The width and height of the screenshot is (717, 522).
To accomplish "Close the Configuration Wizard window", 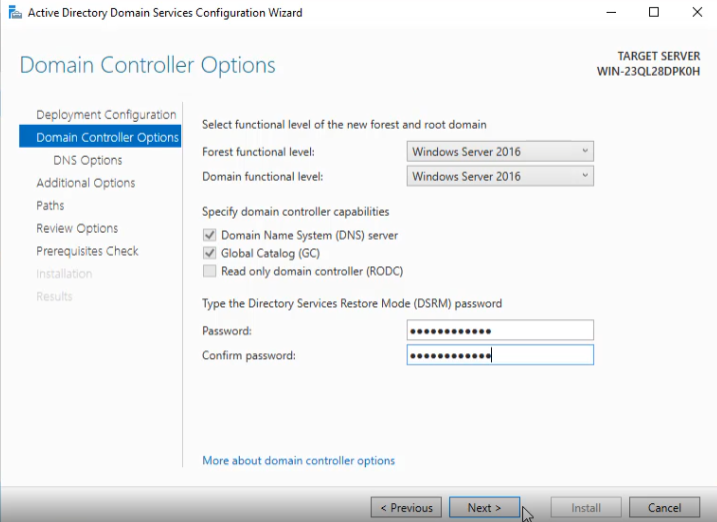I will [x=697, y=12].
